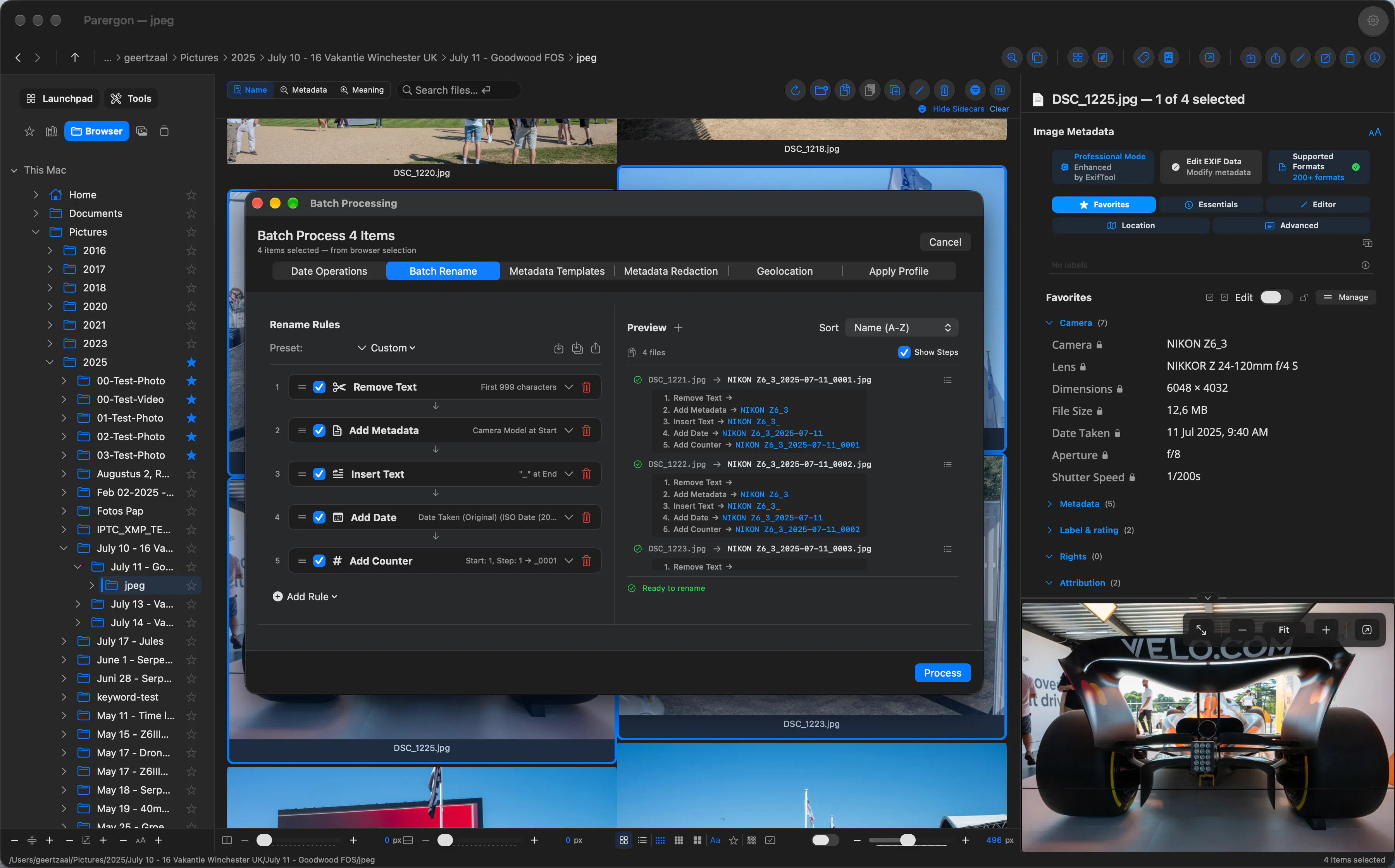Uncheck the Remove Text rule checkbox

pos(319,387)
